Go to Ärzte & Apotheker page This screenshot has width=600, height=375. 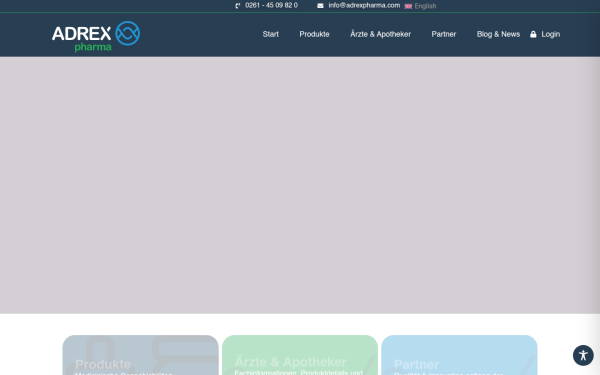click(380, 34)
